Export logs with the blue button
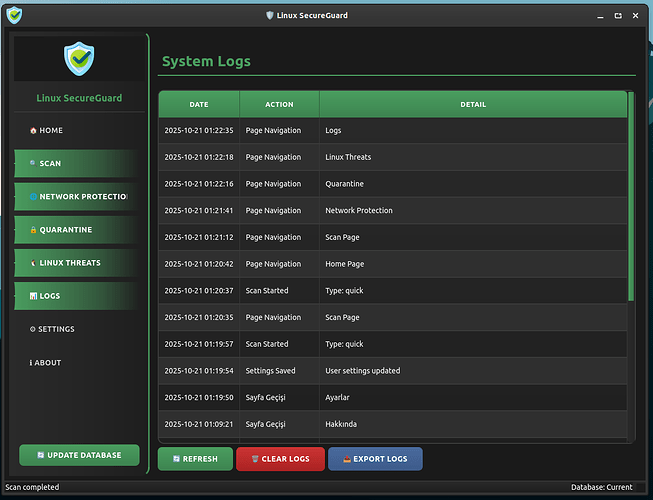The width and height of the screenshot is (653, 500). click(x=375, y=459)
